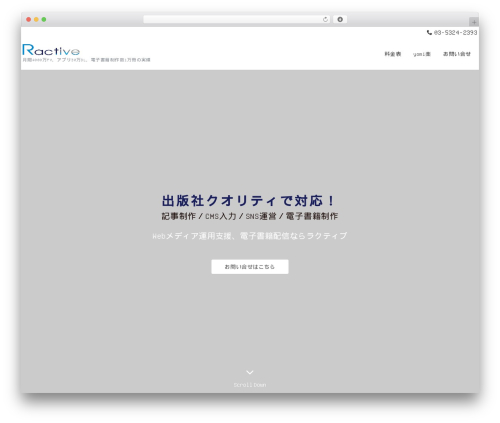The height and width of the screenshot is (423, 500).
Task: Minimize the window with the yellow button
Action: pyautogui.click(x=36, y=19)
